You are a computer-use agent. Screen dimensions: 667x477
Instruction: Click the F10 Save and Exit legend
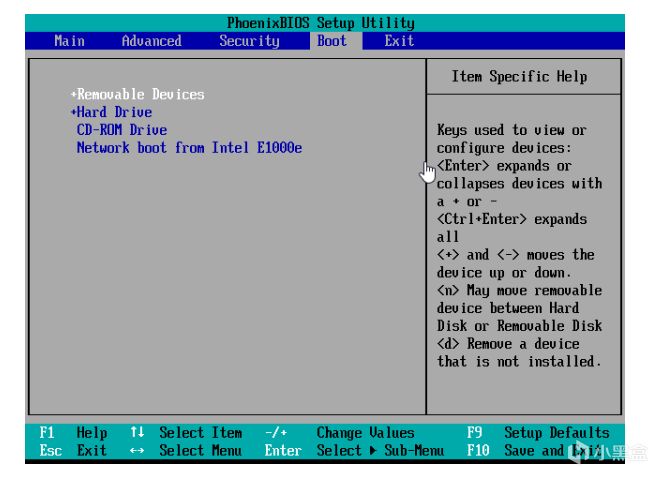coord(535,451)
